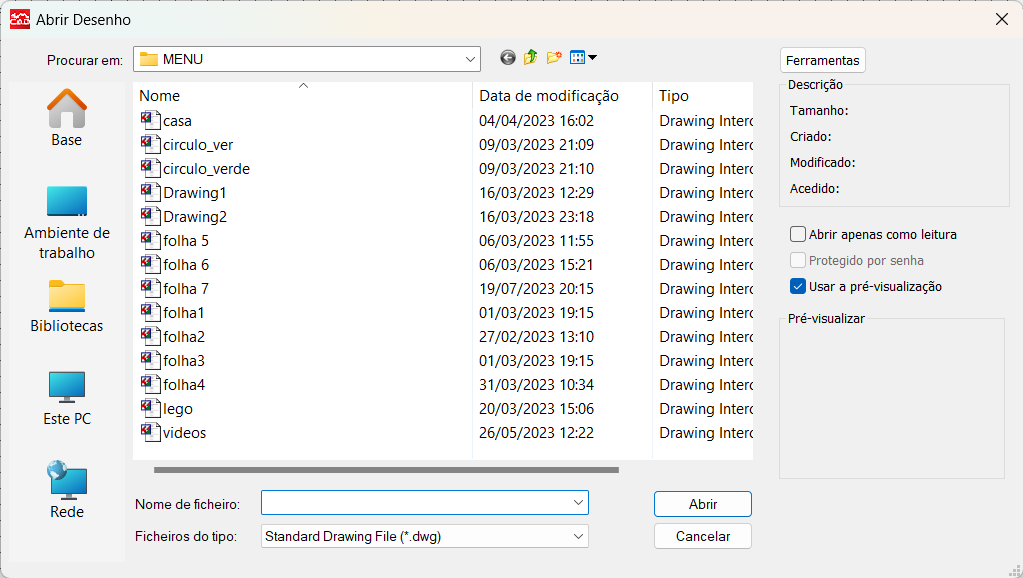Click the date 04/04/2023 16:02
This screenshot has height=578, width=1023.
point(536,121)
